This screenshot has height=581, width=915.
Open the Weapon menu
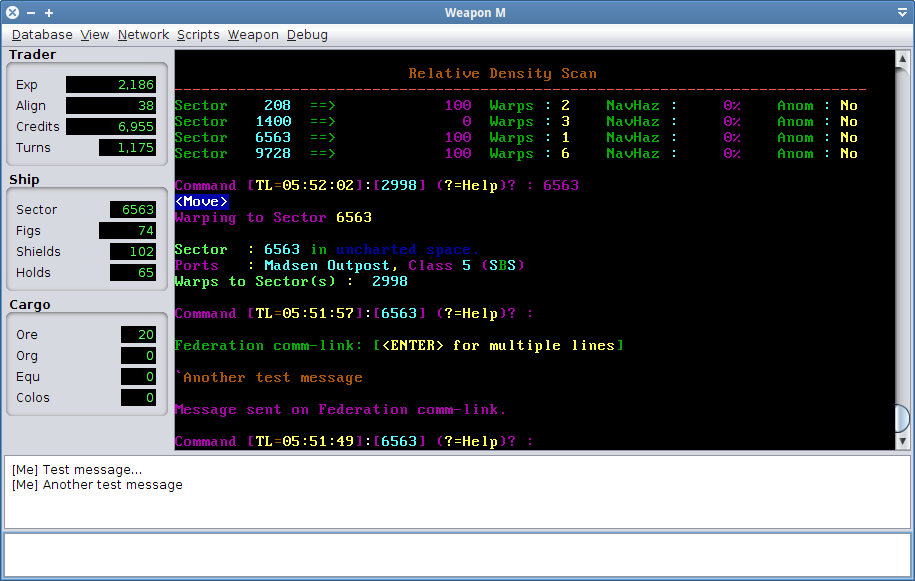pos(253,35)
